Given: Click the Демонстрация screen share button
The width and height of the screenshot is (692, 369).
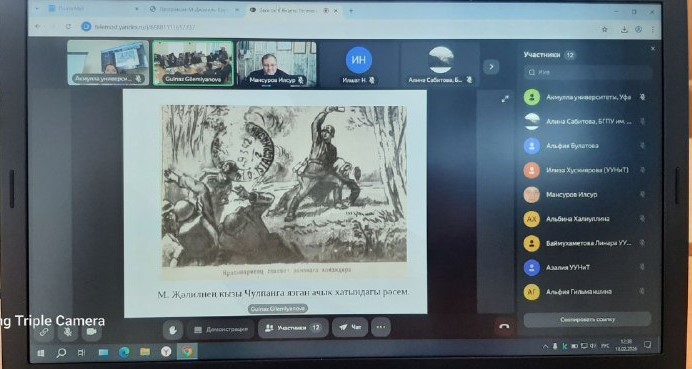Looking at the screenshot, I should 221,329.
